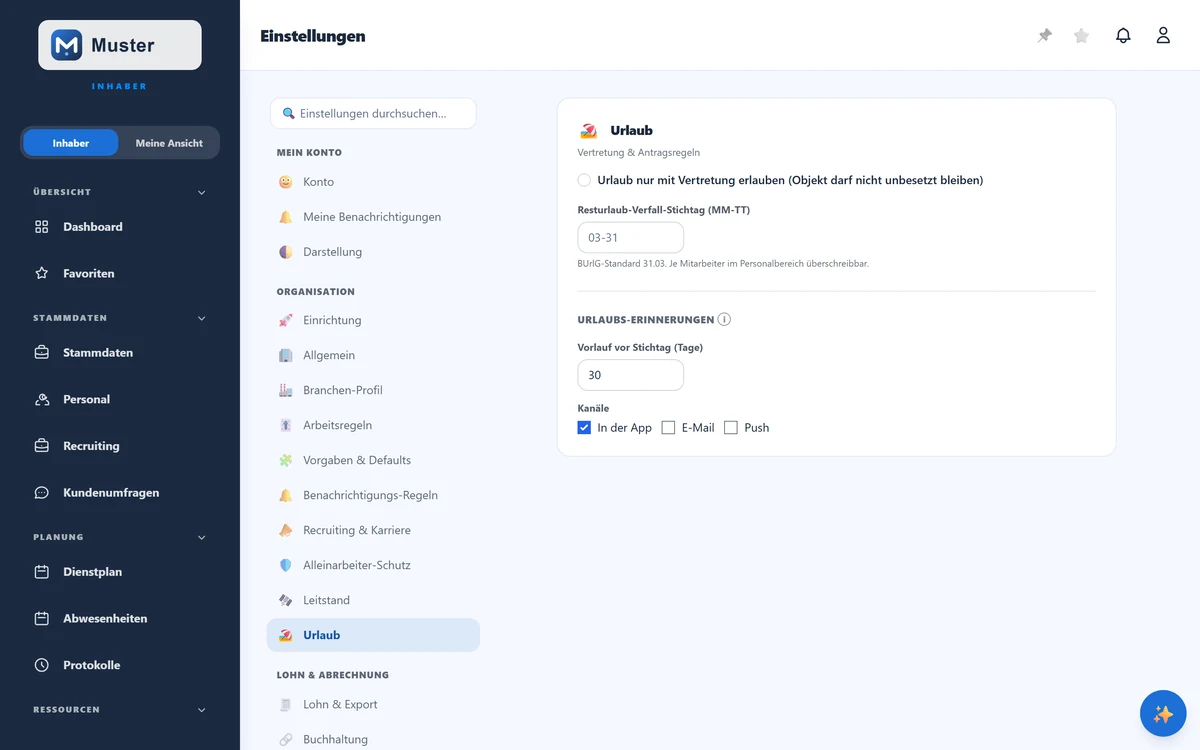Click the Dashboard grid icon
The image size is (1200, 750).
pyautogui.click(x=42, y=227)
